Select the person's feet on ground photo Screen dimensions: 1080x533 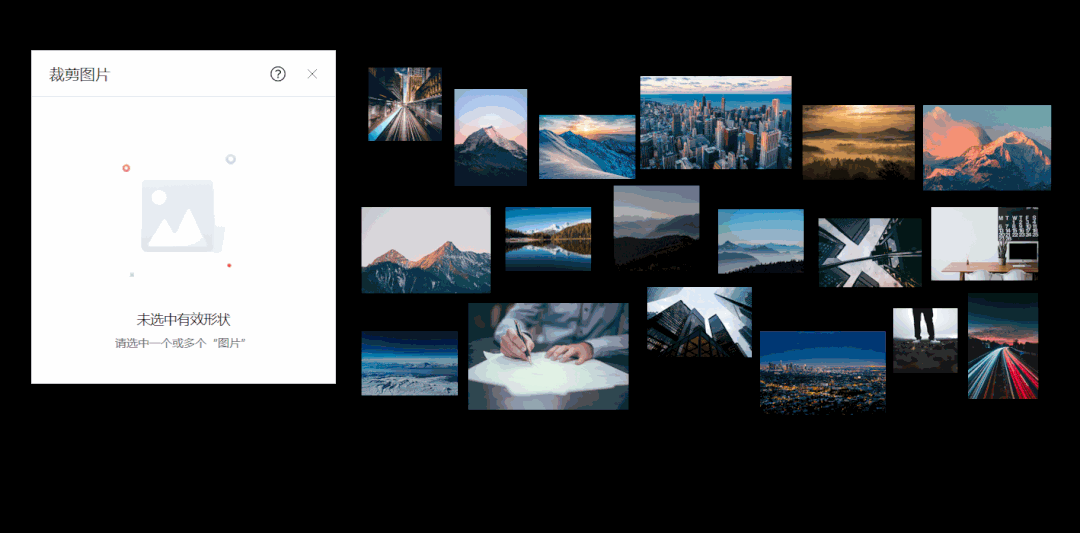[x=925, y=340]
